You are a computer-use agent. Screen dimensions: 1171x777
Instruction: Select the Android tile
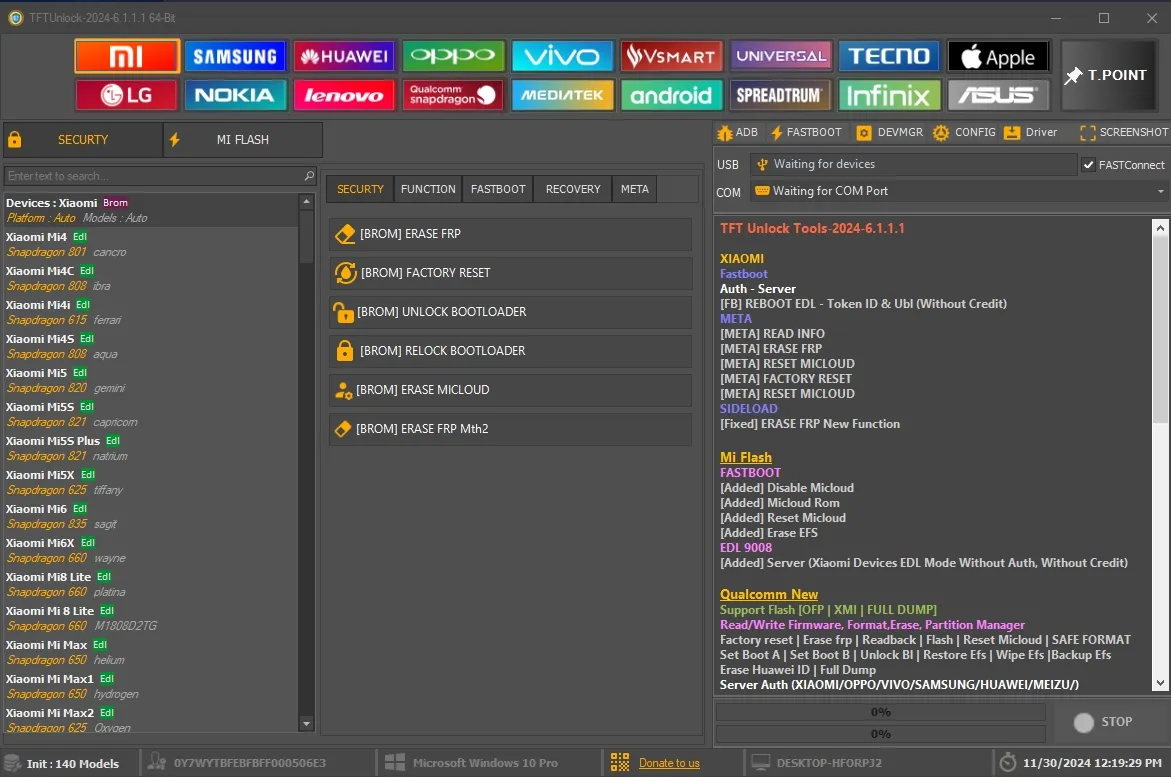671,95
